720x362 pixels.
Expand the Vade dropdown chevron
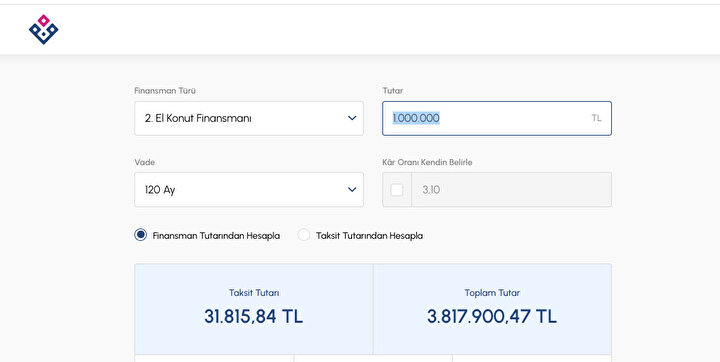tap(352, 189)
